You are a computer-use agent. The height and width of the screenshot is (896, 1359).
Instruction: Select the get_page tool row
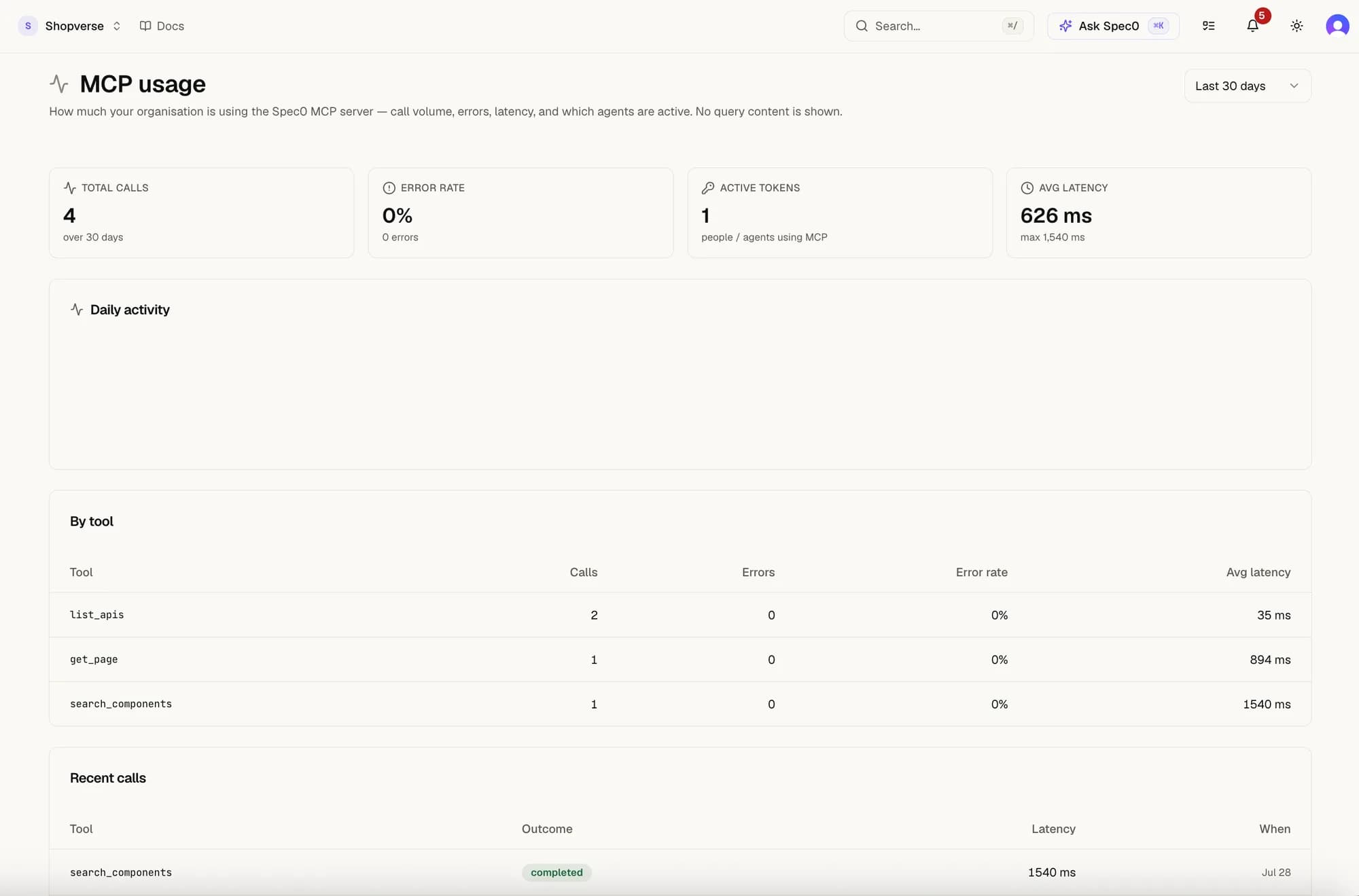tap(679, 660)
